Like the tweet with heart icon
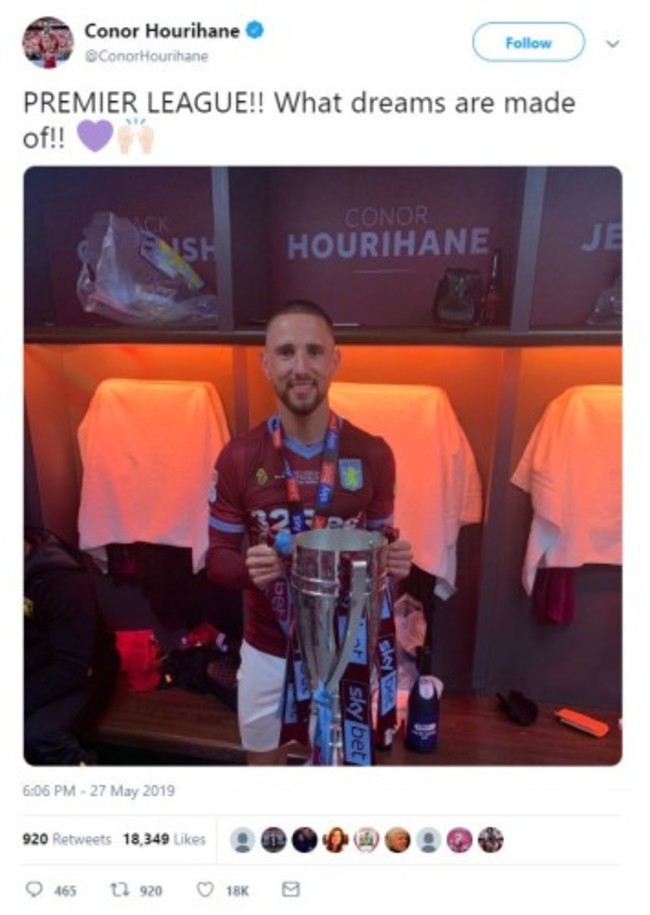This screenshot has height=915, width=650. coord(204,889)
